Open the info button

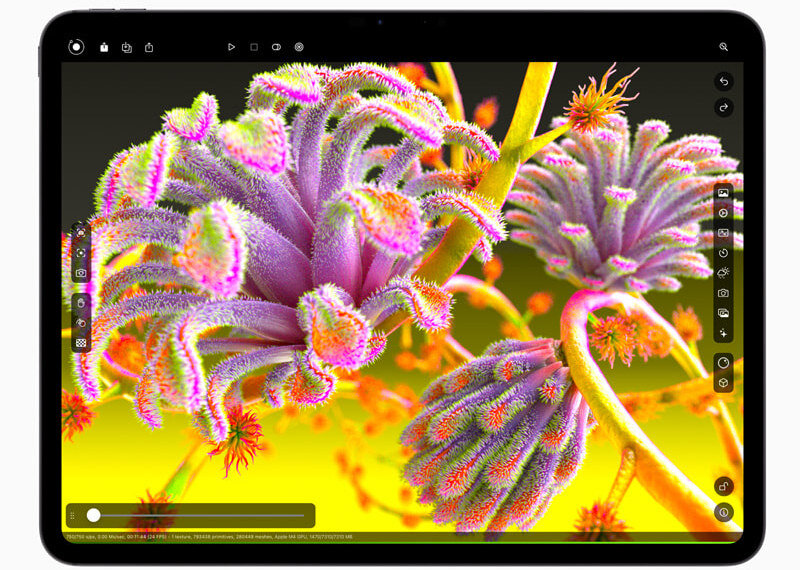coord(723,512)
